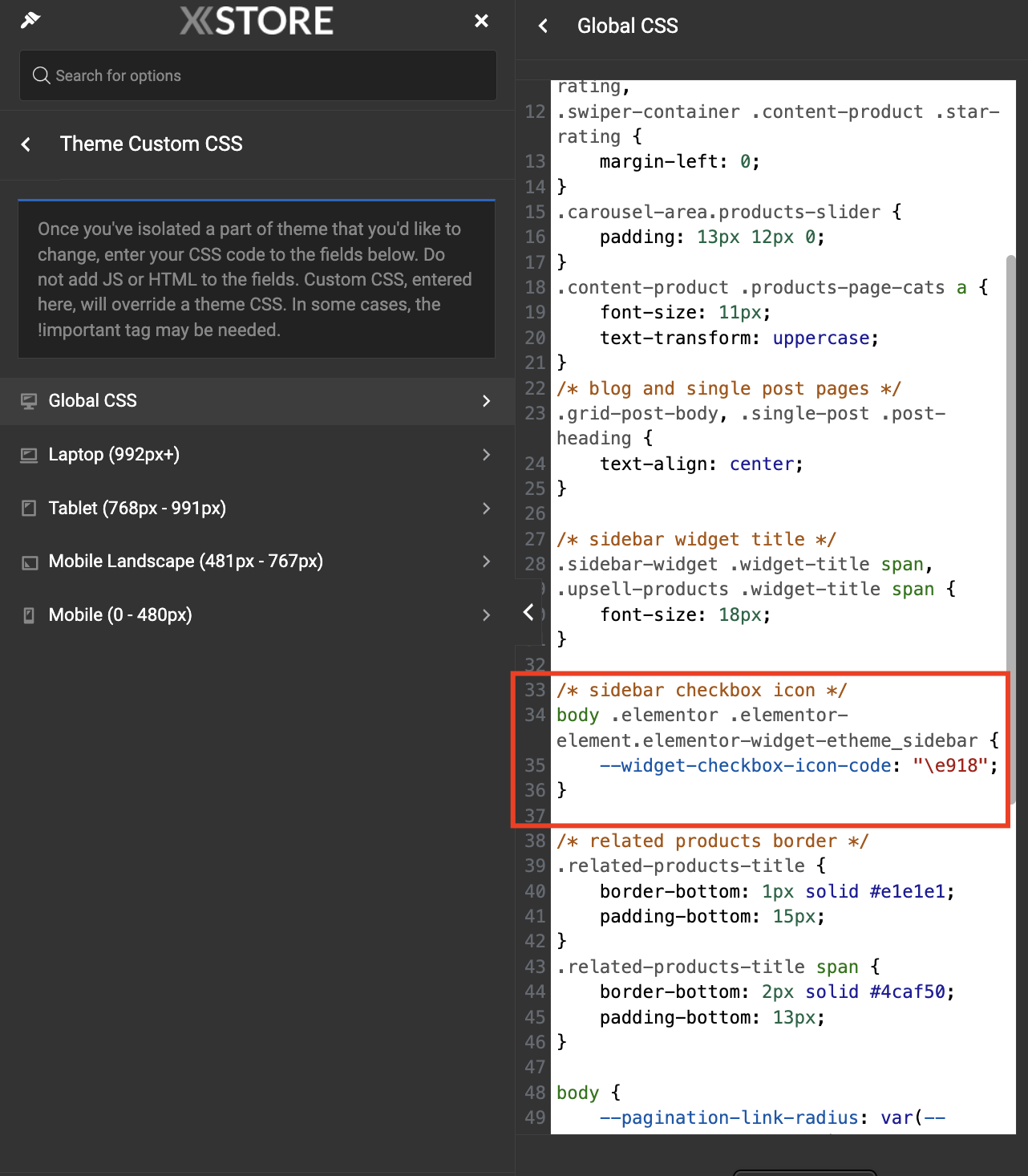Click the '/* blog and single post pages */' comment

pyautogui.click(x=729, y=388)
